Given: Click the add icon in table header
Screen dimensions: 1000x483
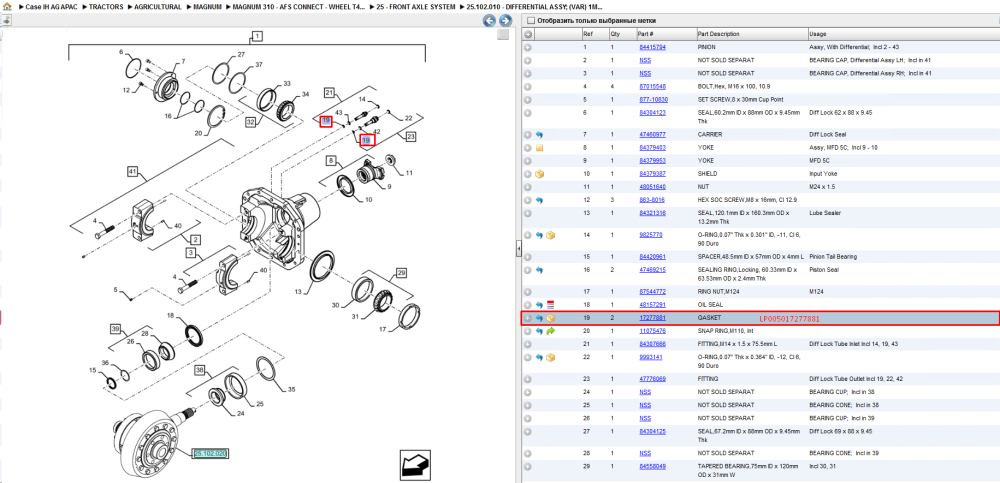Looking at the screenshot, I should tap(528, 34).
